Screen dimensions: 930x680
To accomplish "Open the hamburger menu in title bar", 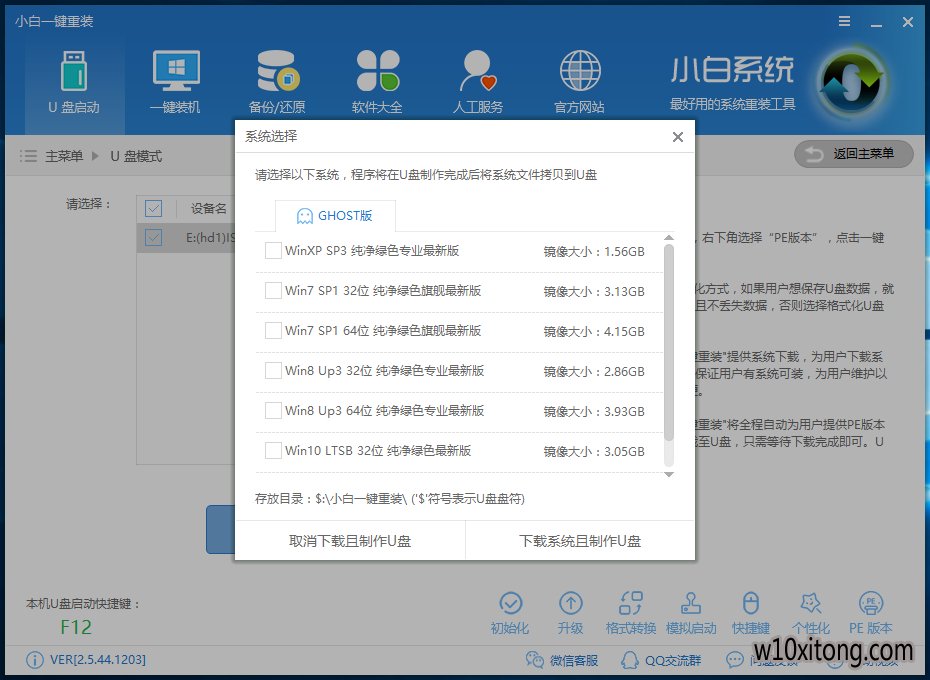I will 845,21.
